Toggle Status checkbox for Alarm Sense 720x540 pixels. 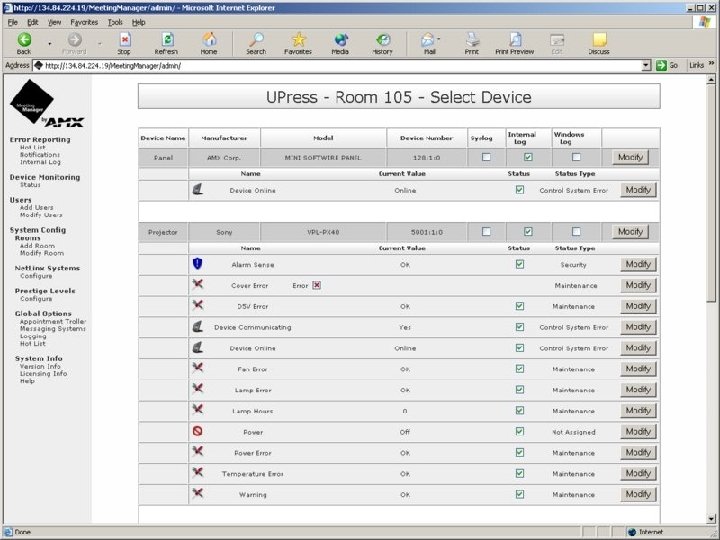(x=519, y=264)
